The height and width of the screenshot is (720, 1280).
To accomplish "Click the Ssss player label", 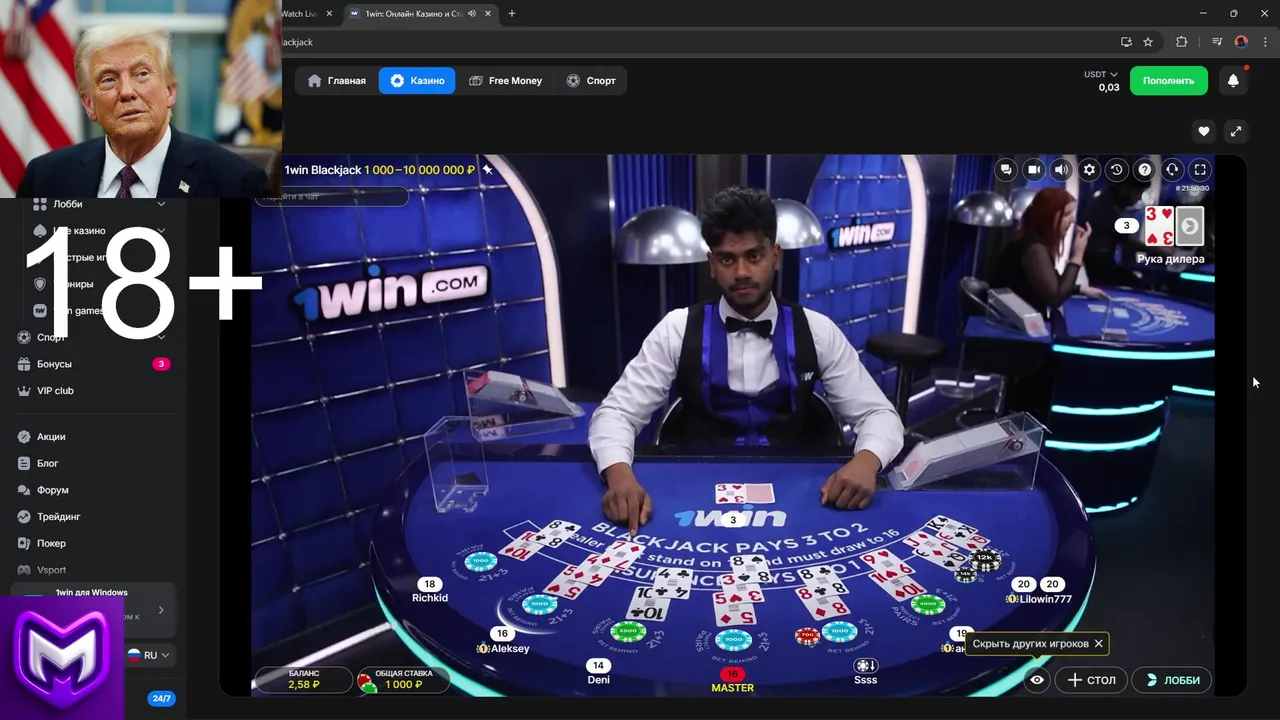I will click(866, 680).
